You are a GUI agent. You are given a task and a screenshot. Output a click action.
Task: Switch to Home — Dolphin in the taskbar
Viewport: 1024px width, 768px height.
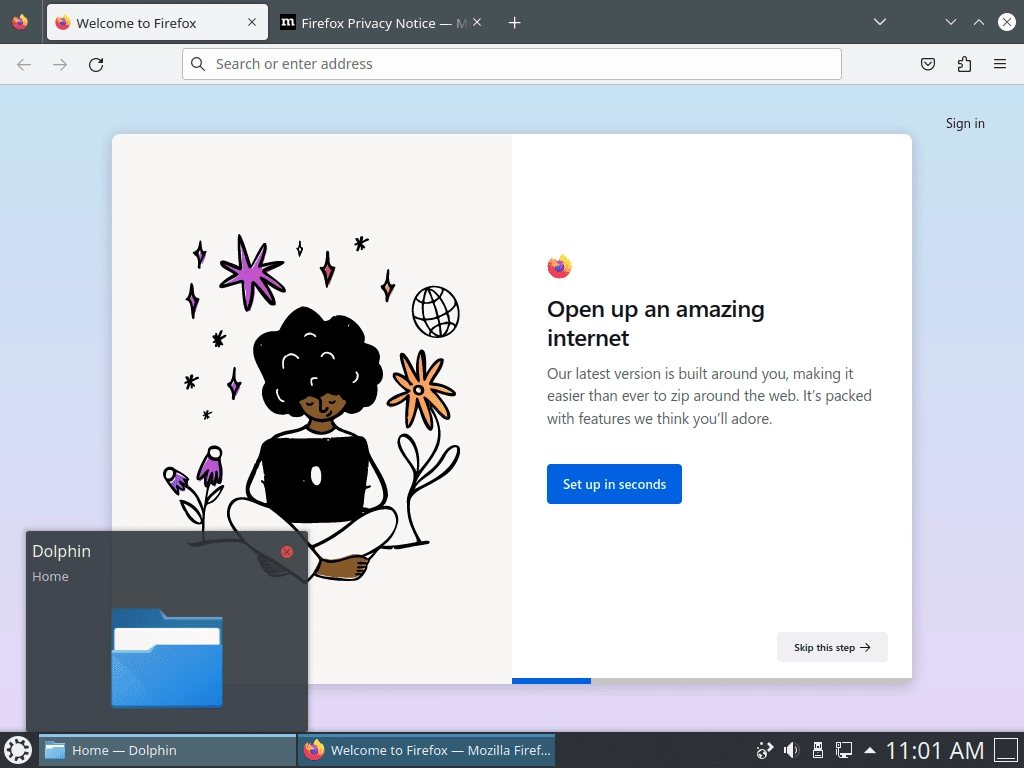click(168, 750)
